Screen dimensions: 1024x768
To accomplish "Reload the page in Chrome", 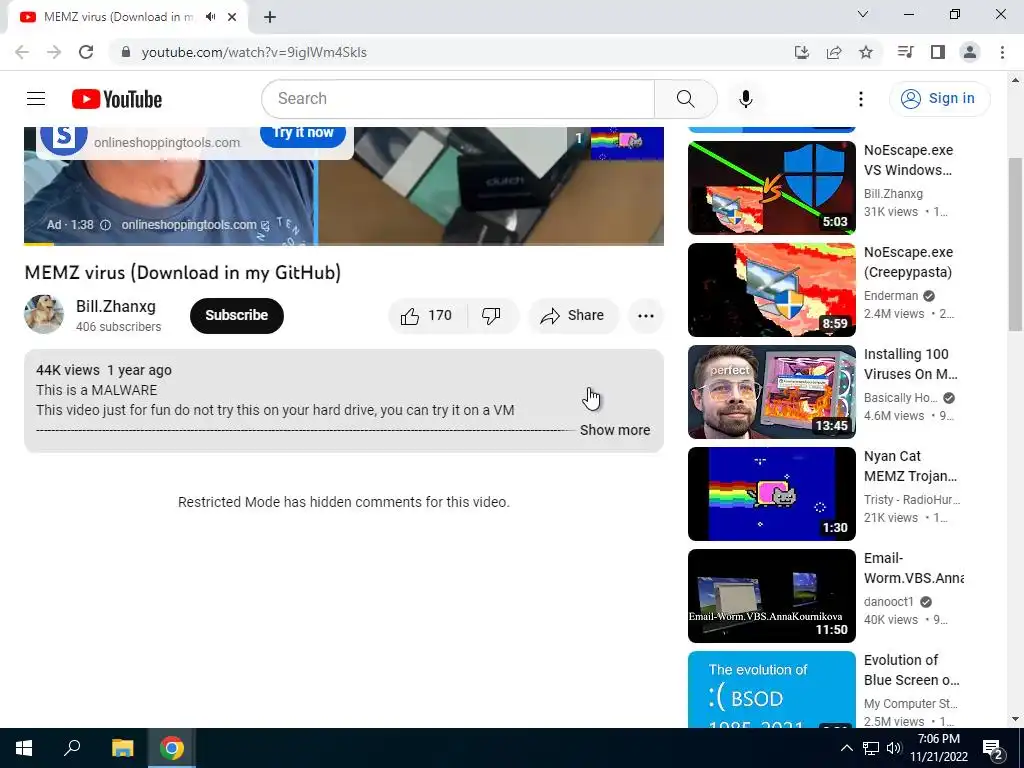I will coord(86,52).
